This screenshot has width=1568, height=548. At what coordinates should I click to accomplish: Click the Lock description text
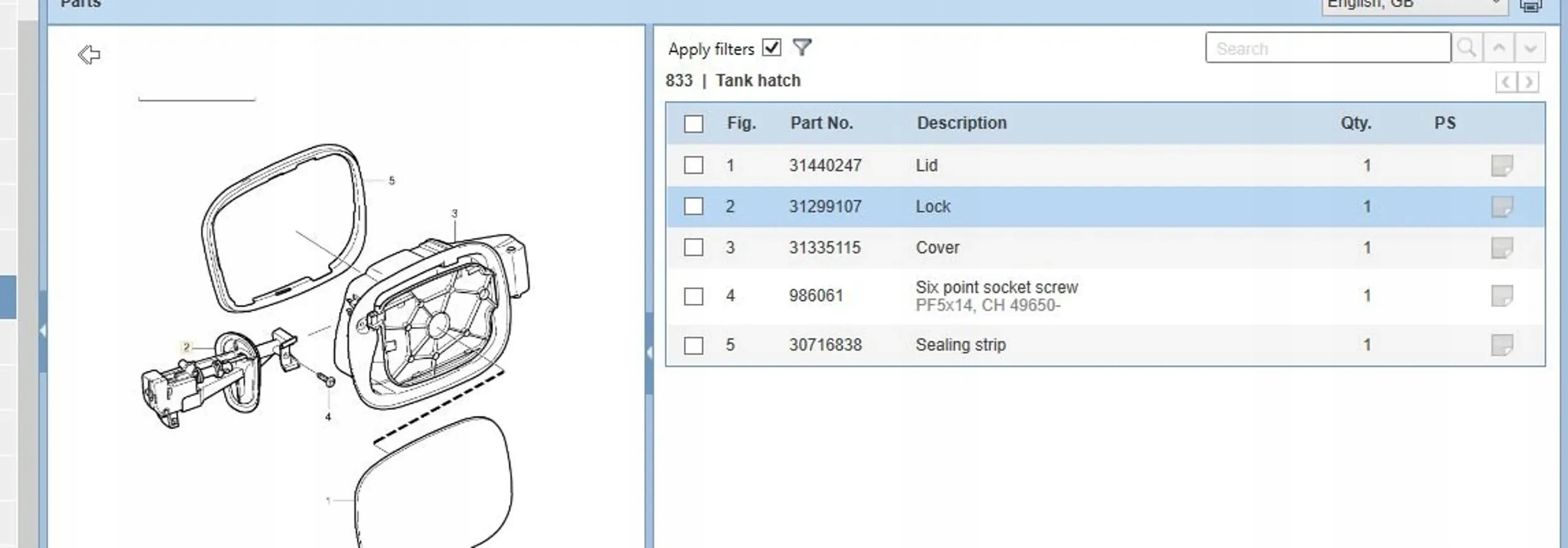click(x=933, y=207)
